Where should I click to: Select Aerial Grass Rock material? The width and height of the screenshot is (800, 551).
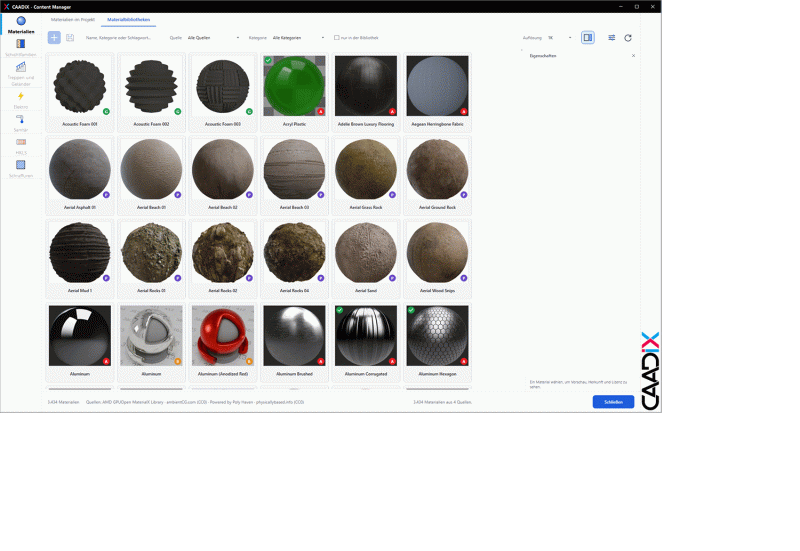[366, 175]
